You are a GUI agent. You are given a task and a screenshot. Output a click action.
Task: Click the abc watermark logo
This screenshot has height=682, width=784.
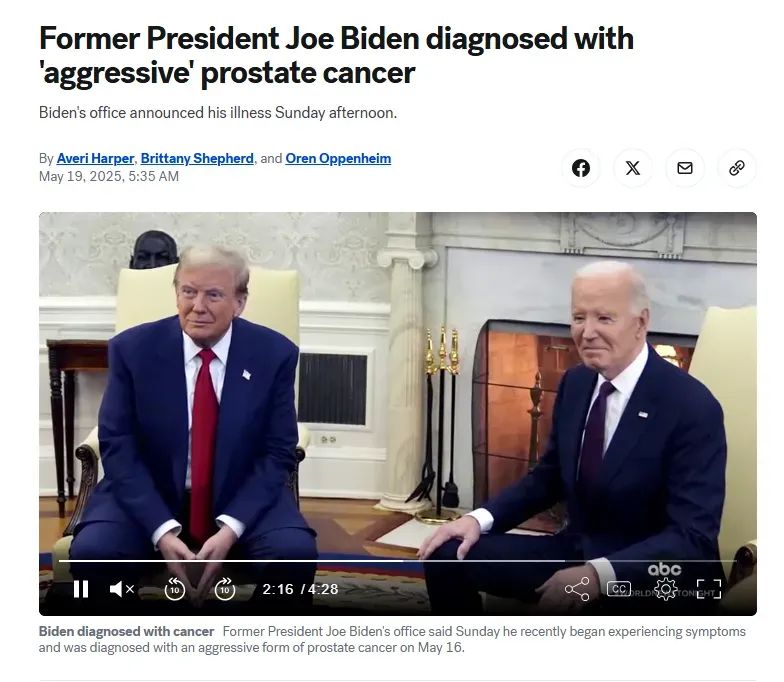664,570
